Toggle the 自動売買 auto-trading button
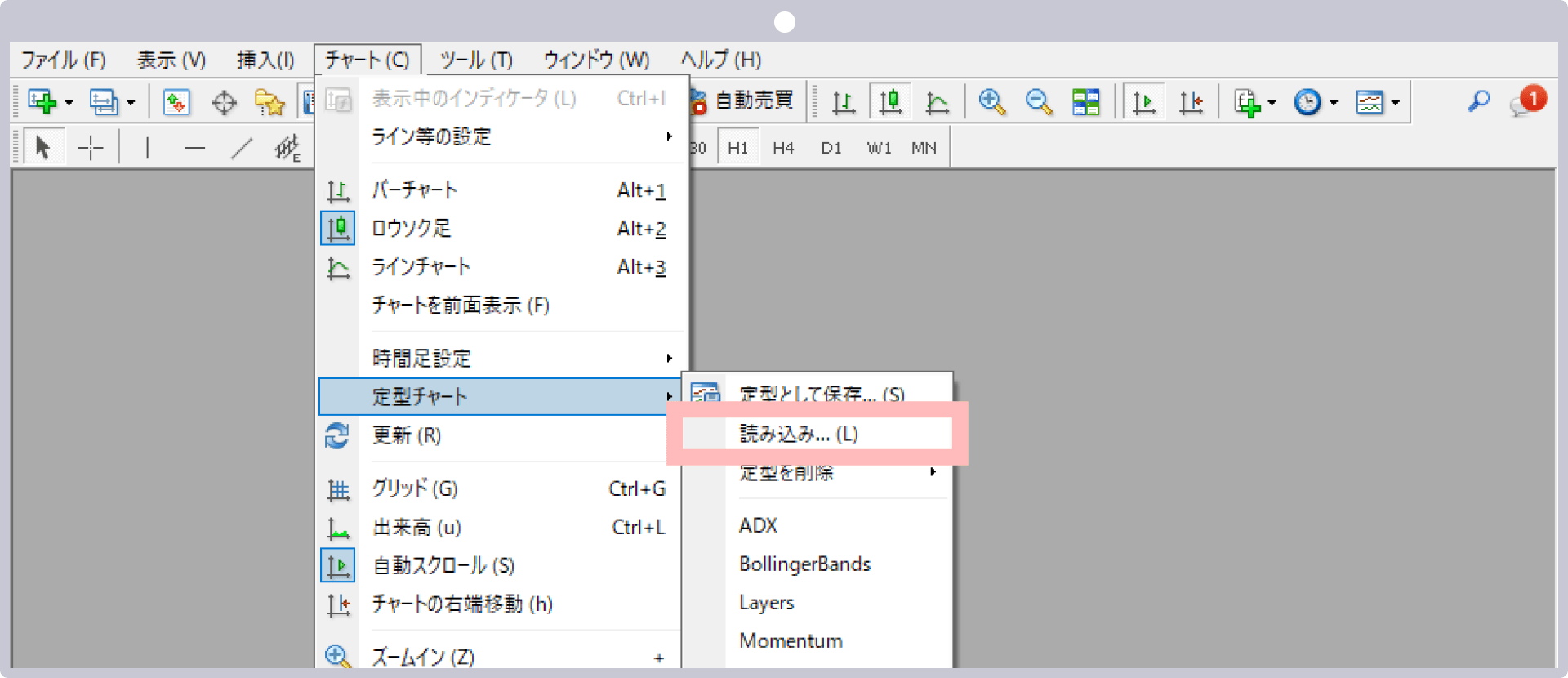 742,100
